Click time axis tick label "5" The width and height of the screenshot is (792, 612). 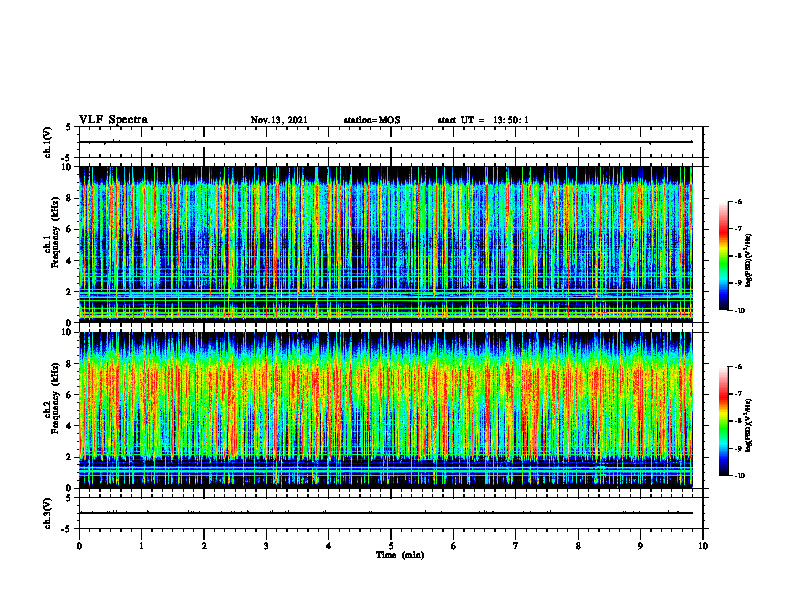[391, 546]
